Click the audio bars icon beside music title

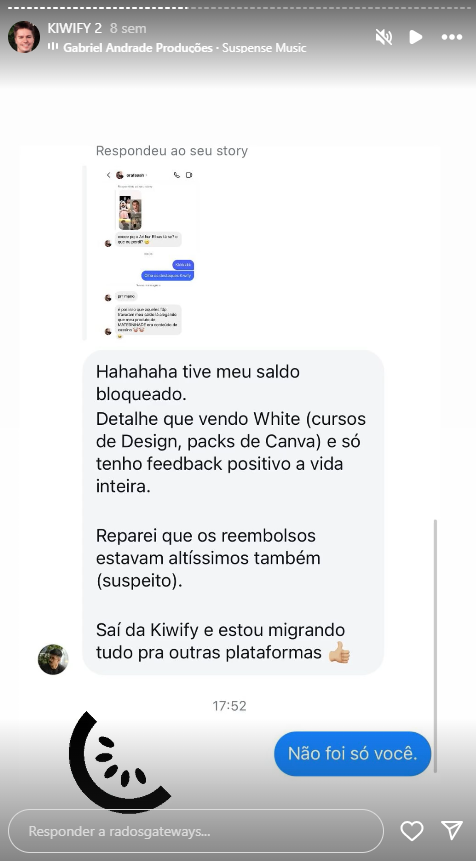53,47
